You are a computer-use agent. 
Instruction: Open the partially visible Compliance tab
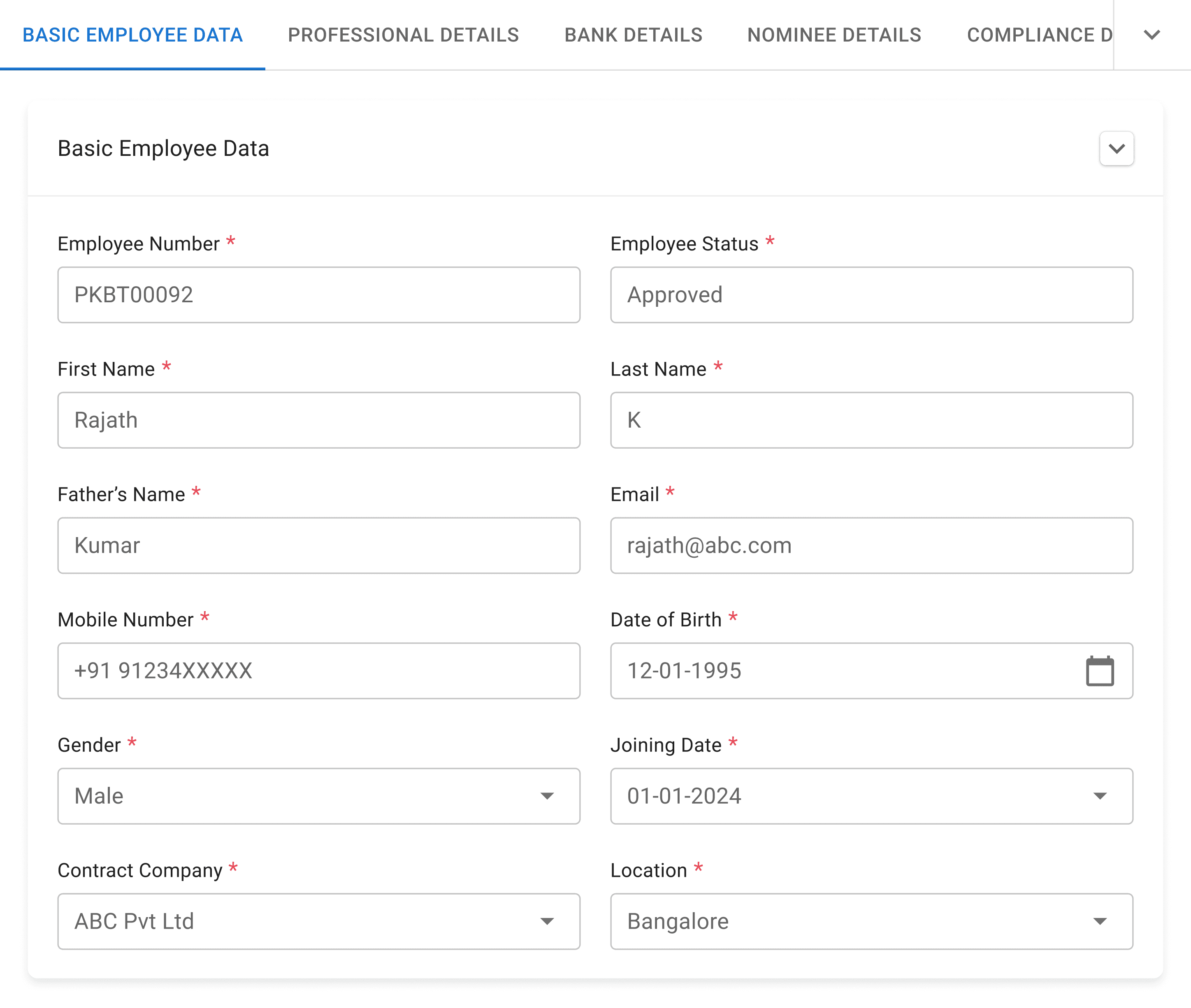(1039, 35)
